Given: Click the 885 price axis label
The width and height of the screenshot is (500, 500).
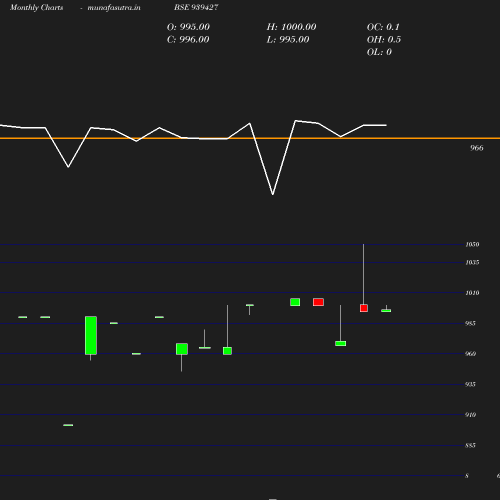Looking at the screenshot, I should click(470, 445).
